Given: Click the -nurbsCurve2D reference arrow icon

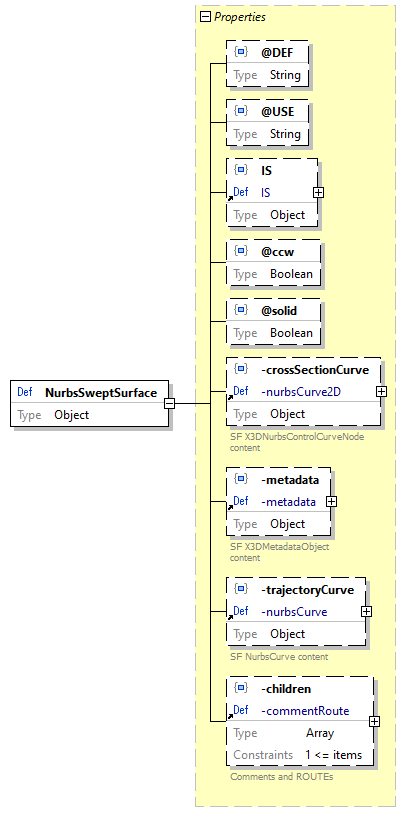Looking at the screenshot, I should click(x=230, y=396).
